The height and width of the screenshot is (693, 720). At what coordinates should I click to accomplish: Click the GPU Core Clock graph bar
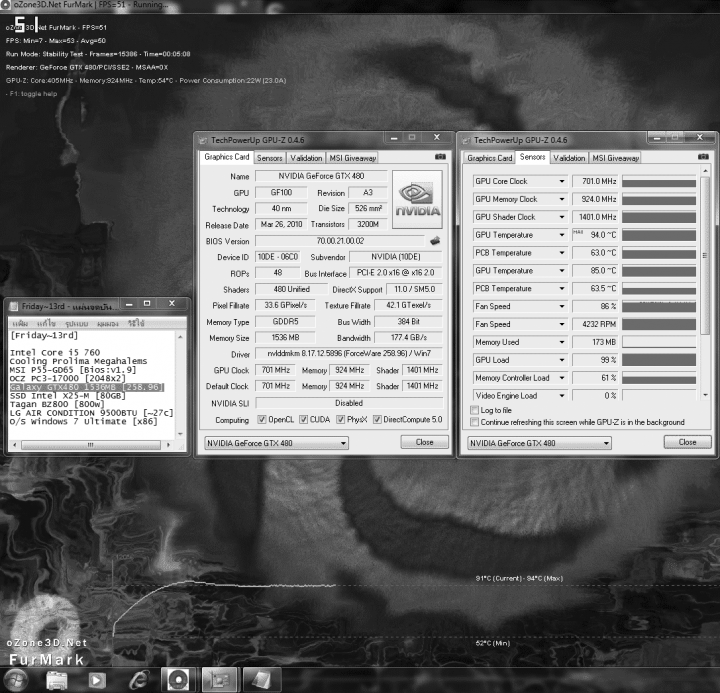[x=659, y=181]
